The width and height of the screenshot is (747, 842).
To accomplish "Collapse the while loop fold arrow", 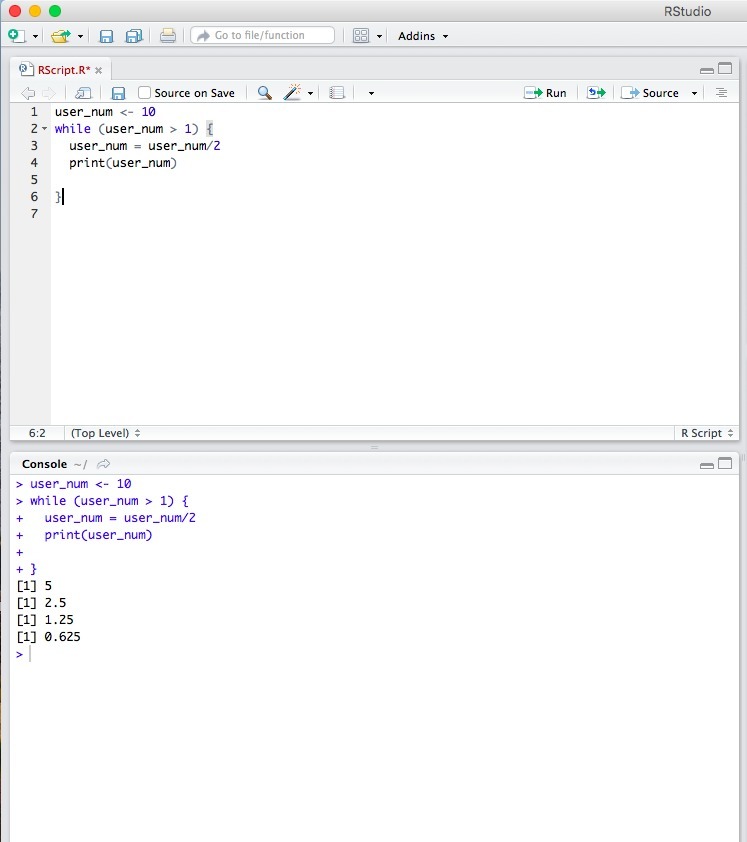I will (45, 130).
